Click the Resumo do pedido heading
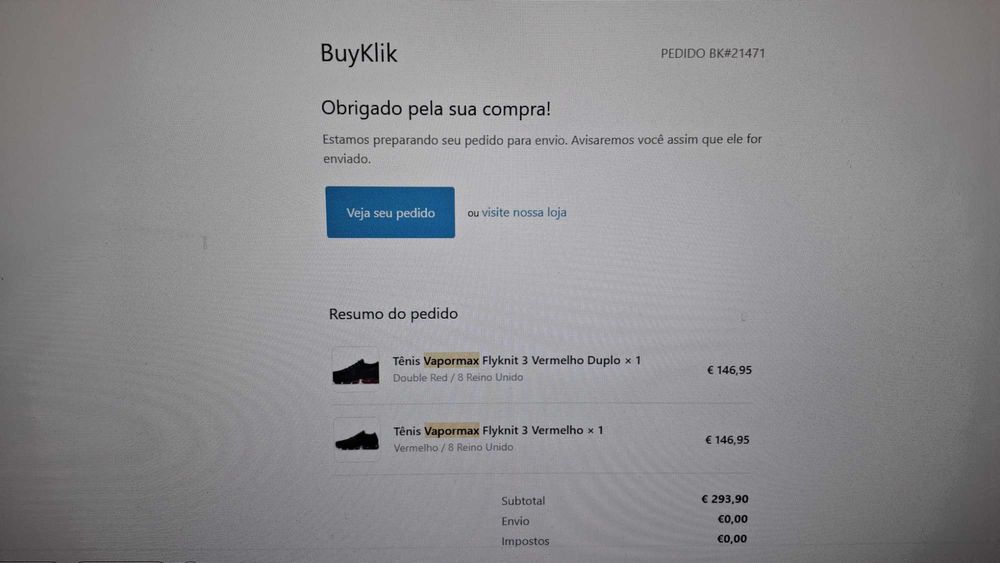The image size is (1000, 563). pyautogui.click(x=393, y=314)
